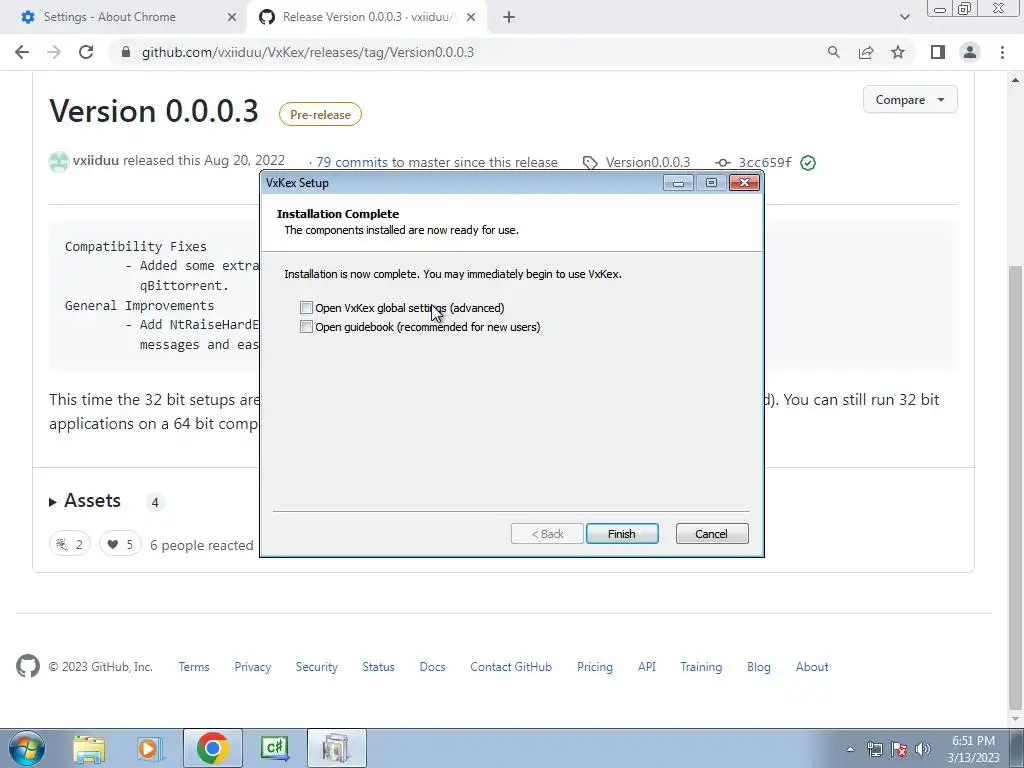Viewport: 1024px width, 768px height.
Task: Open About footer link
Action: tap(812, 667)
